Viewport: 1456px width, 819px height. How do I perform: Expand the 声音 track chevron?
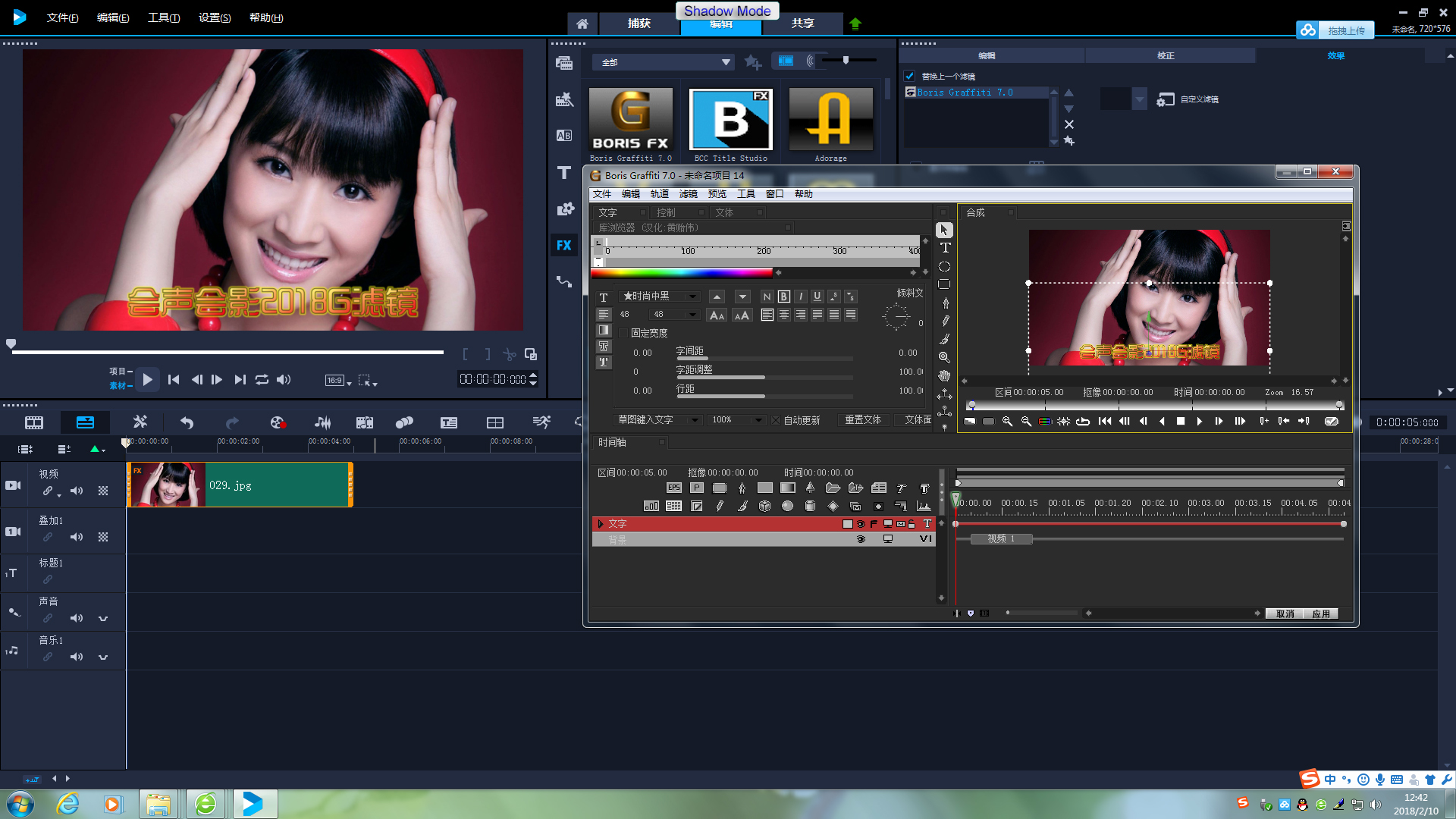point(103,619)
